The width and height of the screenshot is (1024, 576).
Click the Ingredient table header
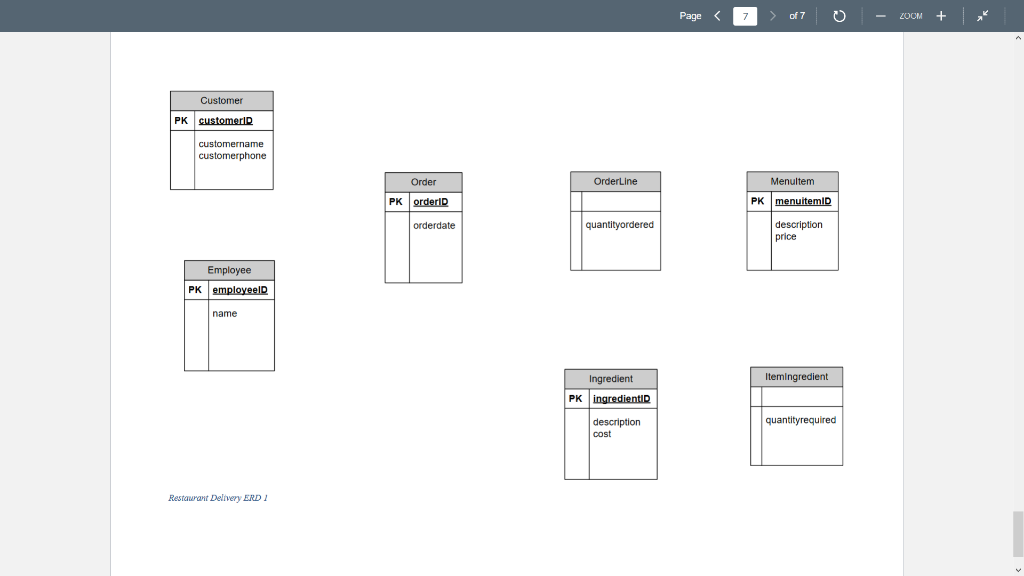point(610,378)
